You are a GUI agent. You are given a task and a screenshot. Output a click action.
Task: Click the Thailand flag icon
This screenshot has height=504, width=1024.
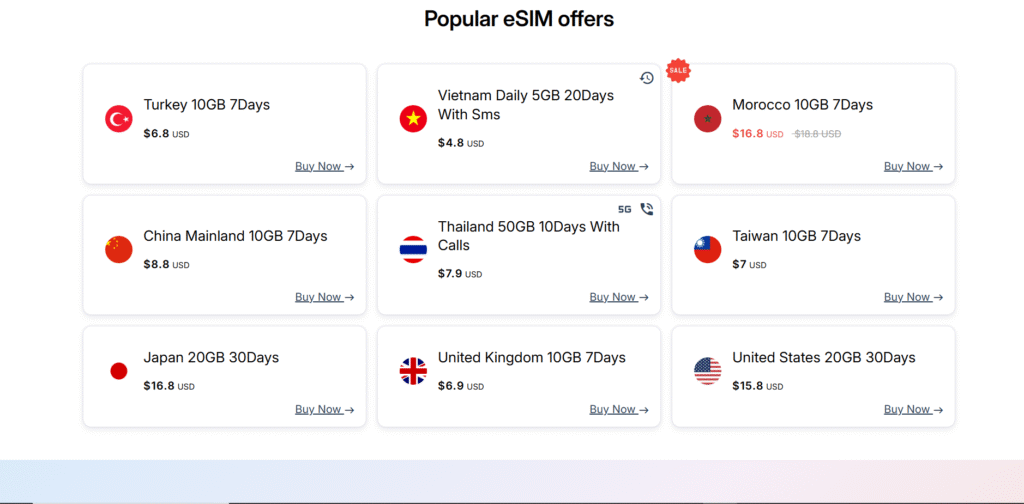(x=413, y=249)
